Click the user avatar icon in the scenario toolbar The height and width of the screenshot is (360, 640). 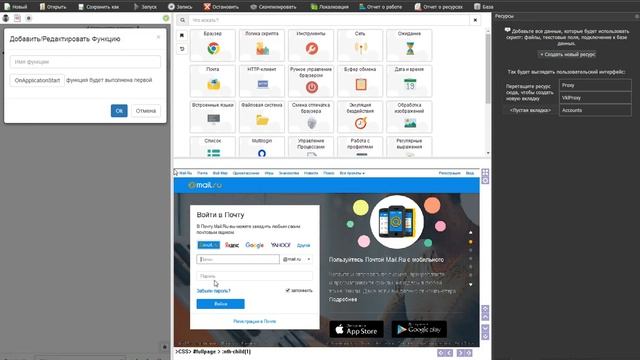6,18
